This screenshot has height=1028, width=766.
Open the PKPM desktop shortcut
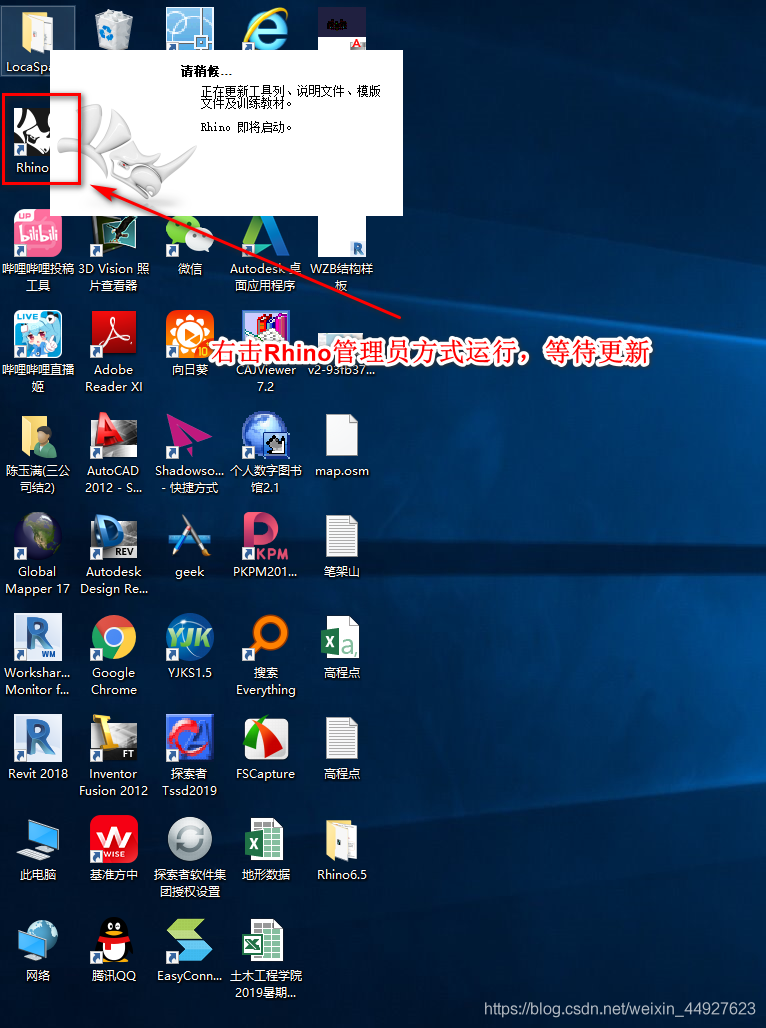[x=265, y=545]
